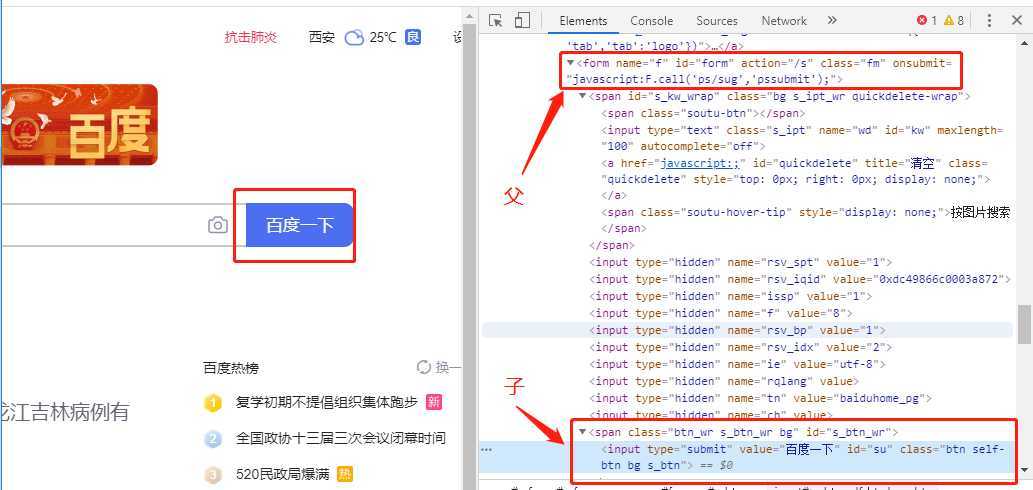The width and height of the screenshot is (1033, 490).
Task: Select hidden input name="rsv_bp" line
Action: coord(737,330)
